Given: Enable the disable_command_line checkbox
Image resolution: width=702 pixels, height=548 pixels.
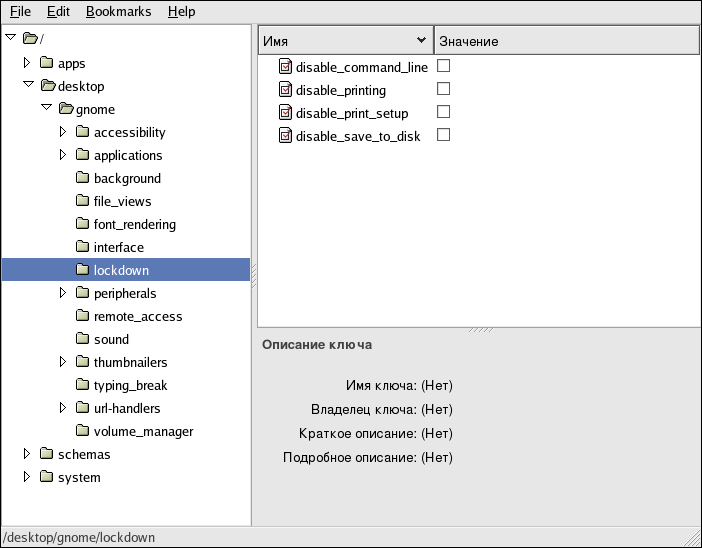Looking at the screenshot, I should coord(444,66).
